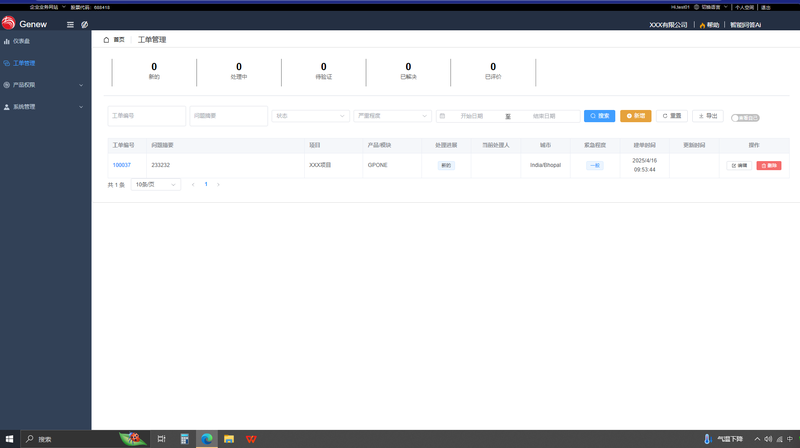This screenshot has width=800, height=448.
Task: Collapse sidebar with hamburger menu icon
Action: 70,24
